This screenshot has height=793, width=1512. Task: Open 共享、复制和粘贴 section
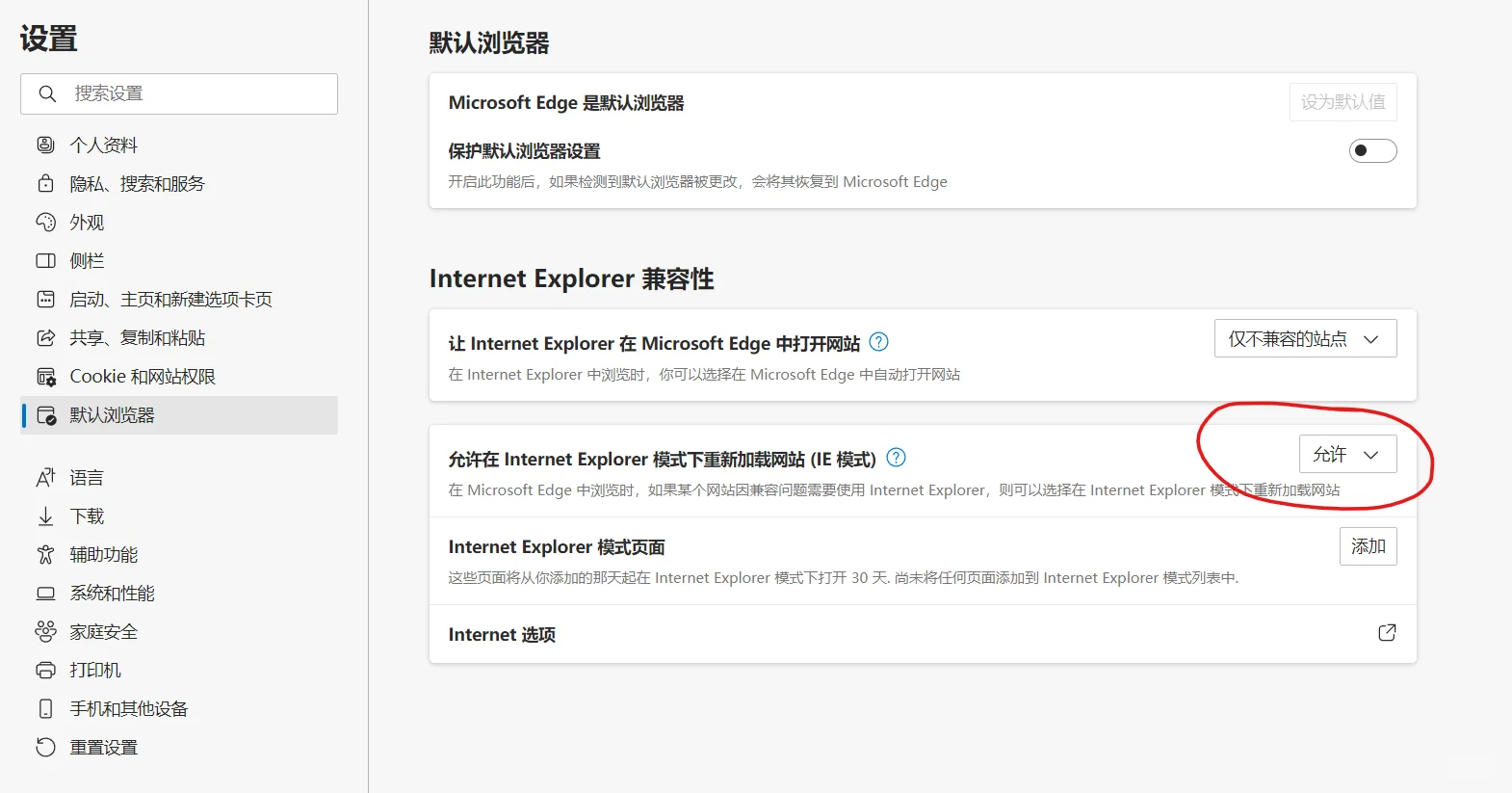tap(179, 337)
